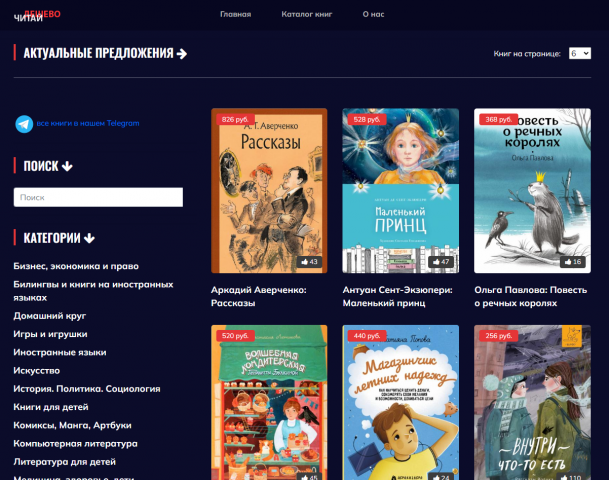Viewport: 609px width, 480px height.
Task: Open the О нас page
Action: point(373,14)
